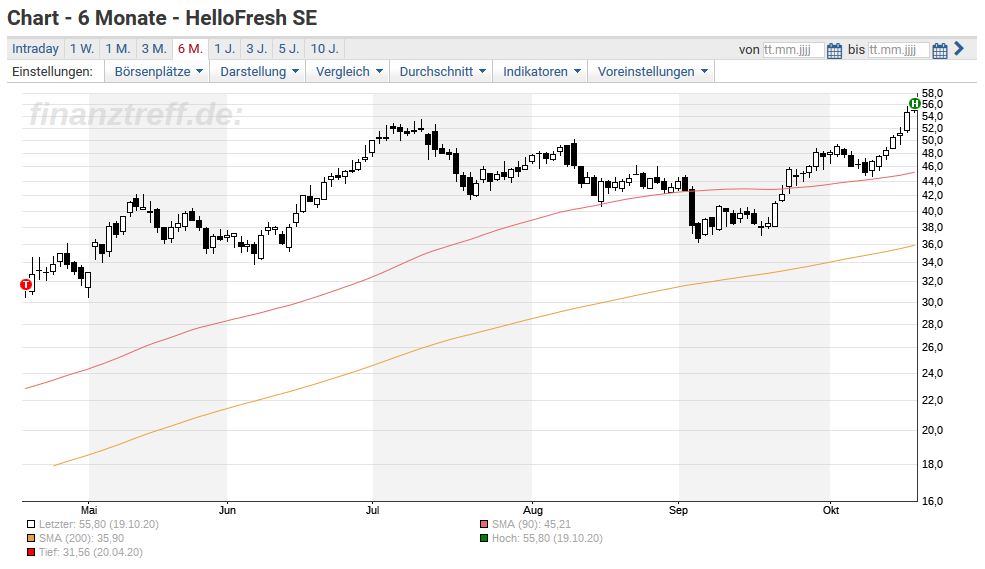Image resolution: width=985 pixels, height=569 pixels.
Task: Submit date range with the arrow icon
Action: click(x=959, y=48)
